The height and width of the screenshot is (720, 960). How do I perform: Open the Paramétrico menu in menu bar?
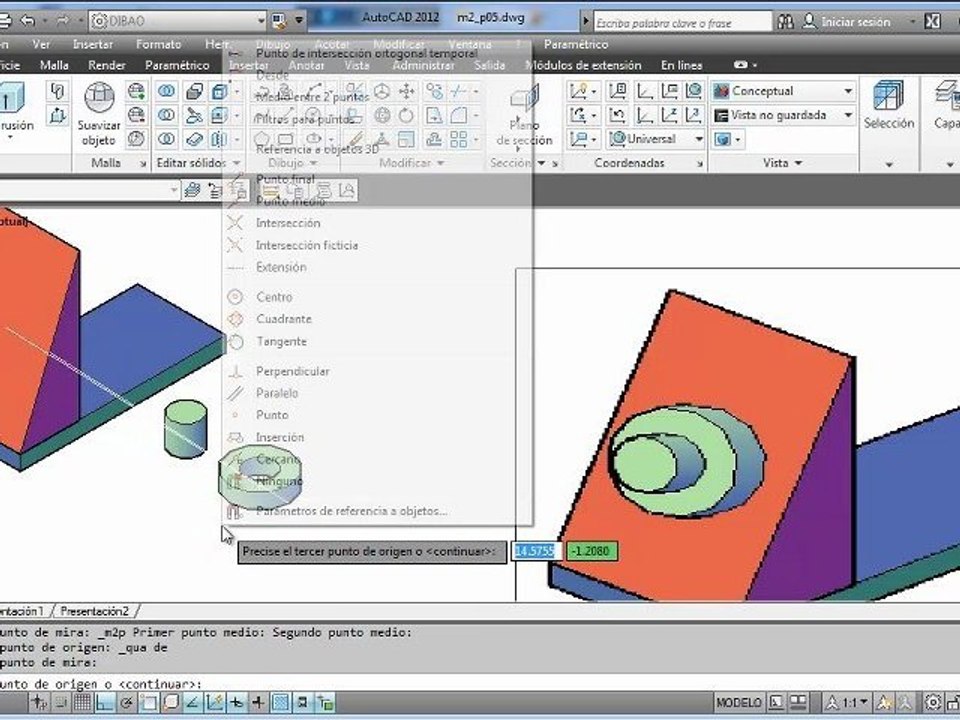coord(576,44)
